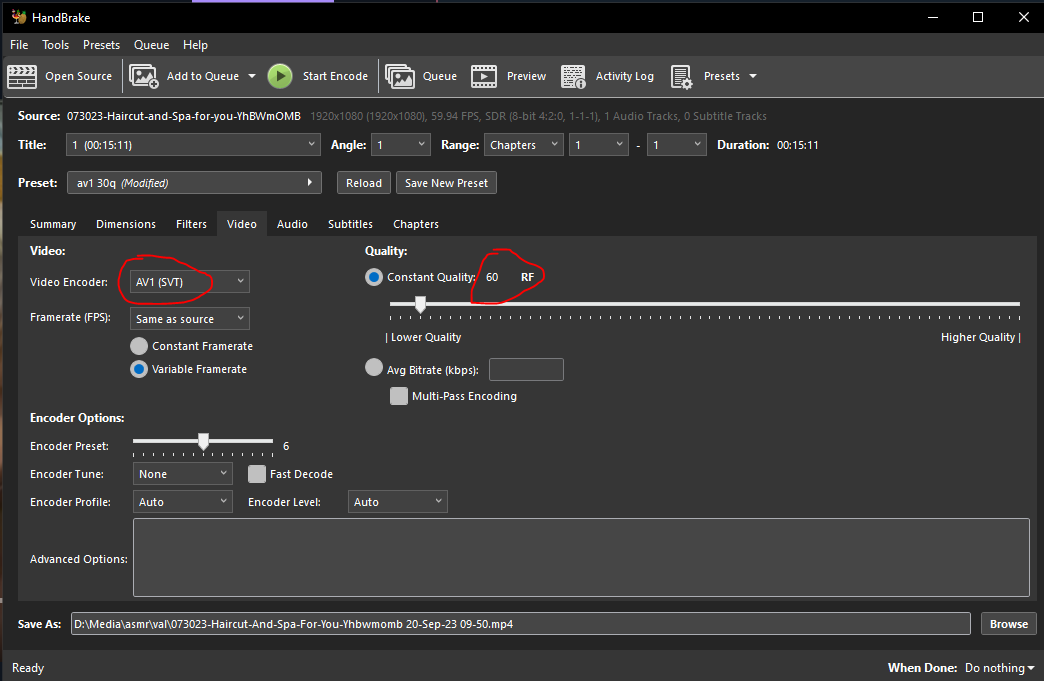This screenshot has height=681, width=1044.
Task: Open the When Done dropdown showing Do nothing
Action: tap(999, 668)
